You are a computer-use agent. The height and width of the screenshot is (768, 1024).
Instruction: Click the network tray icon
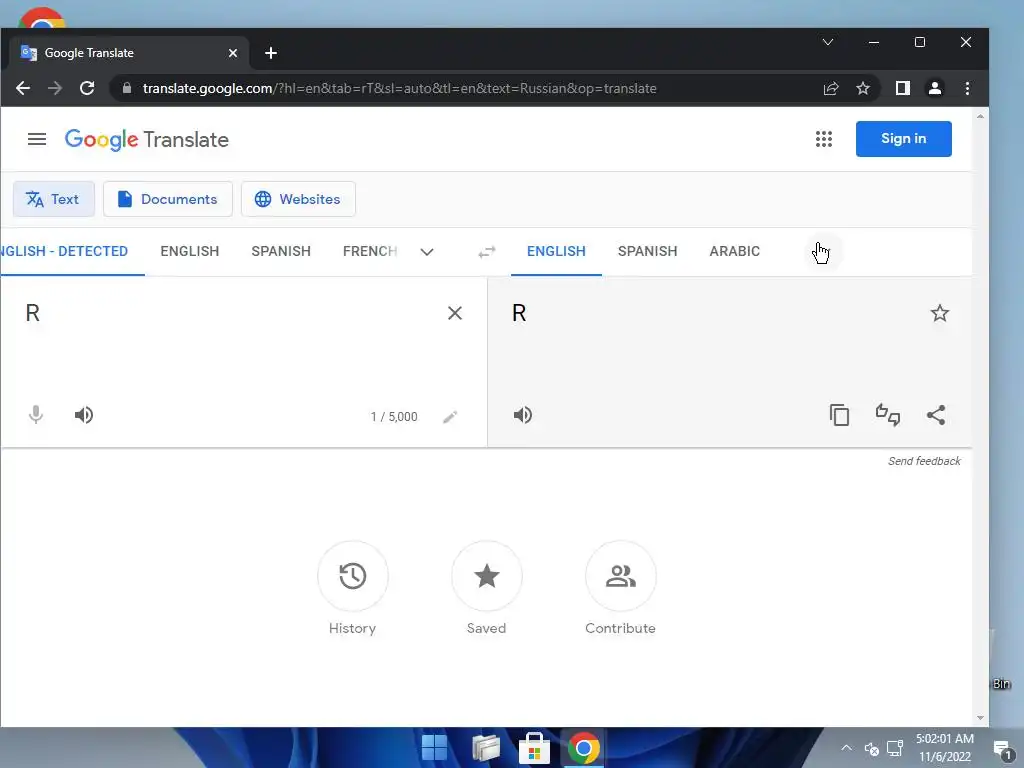(x=895, y=748)
